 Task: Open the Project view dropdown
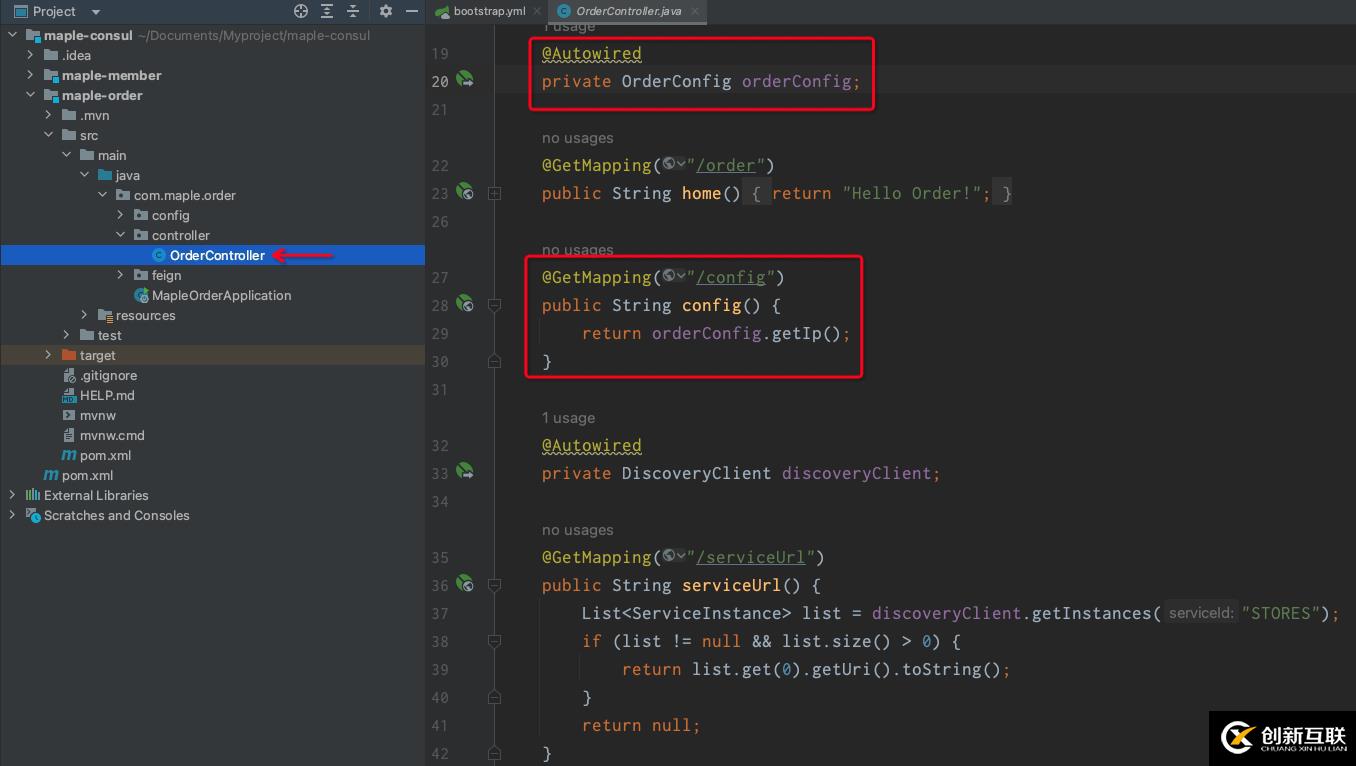tap(96, 12)
